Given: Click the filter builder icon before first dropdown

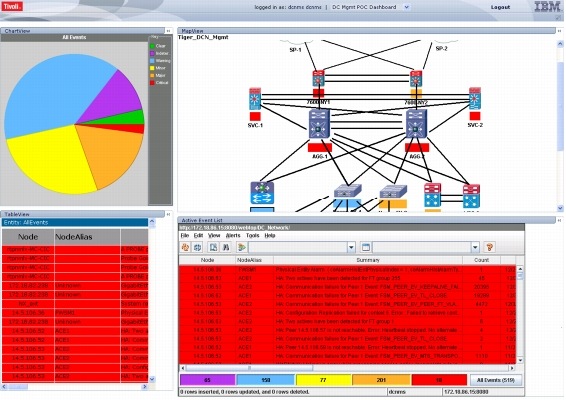Looking at the screenshot, I should pyautogui.click(x=241, y=247).
